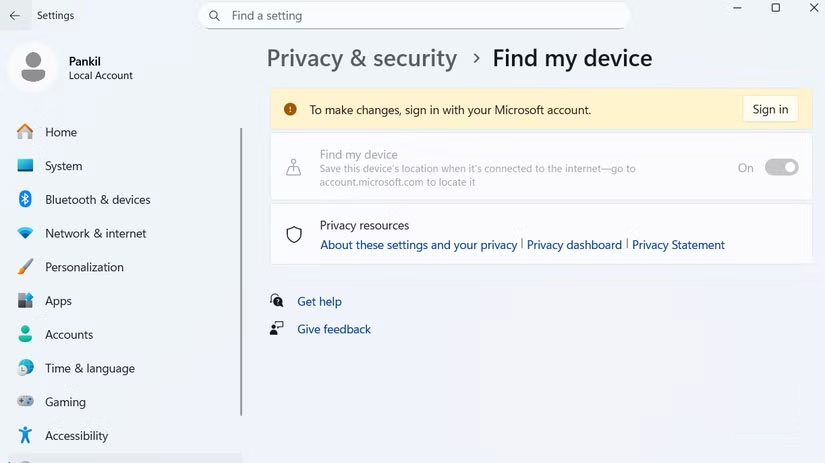
Task: Go to System settings
Action: [63, 166]
